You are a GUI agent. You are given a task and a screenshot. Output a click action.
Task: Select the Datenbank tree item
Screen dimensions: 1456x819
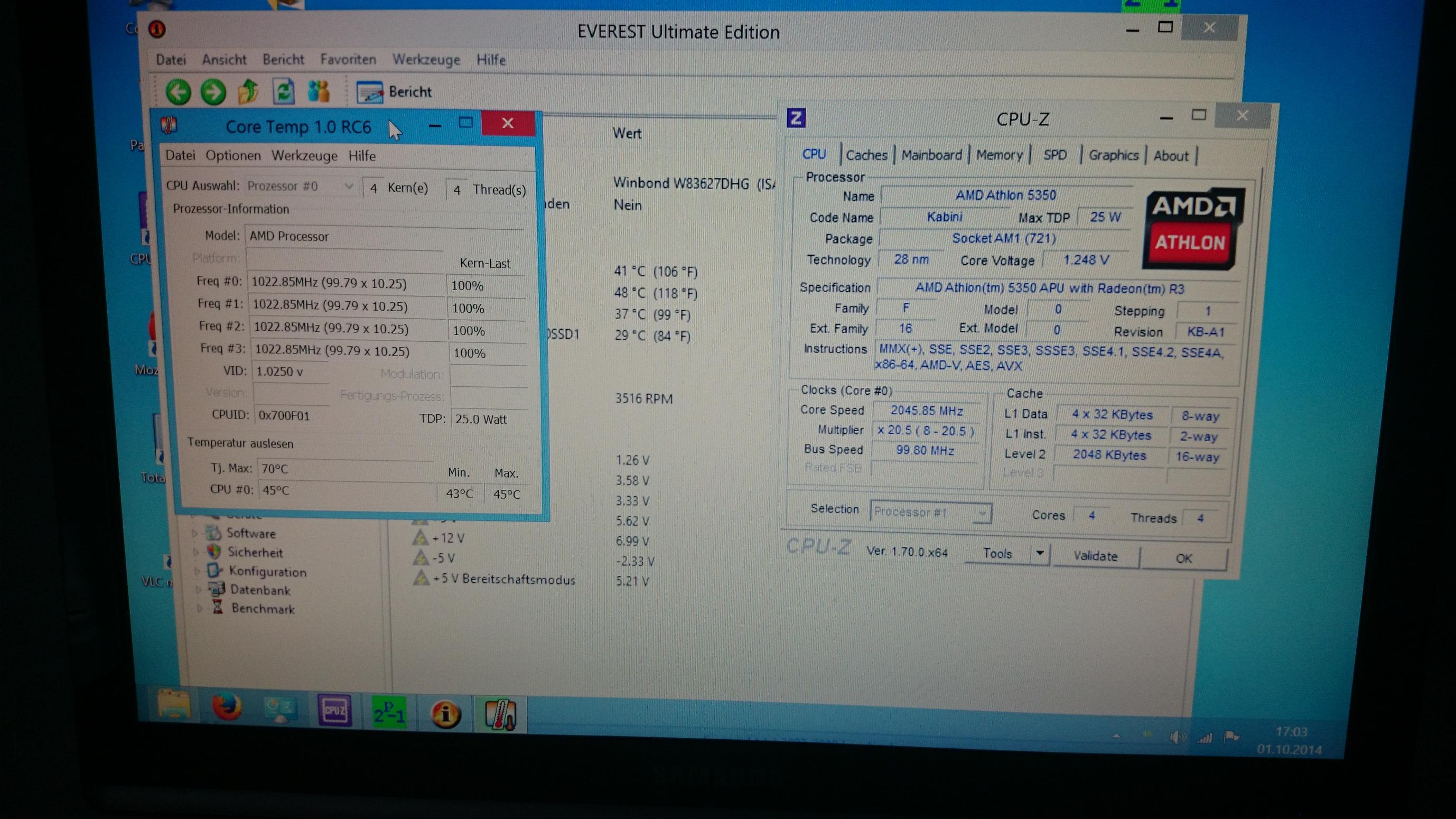(x=260, y=590)
